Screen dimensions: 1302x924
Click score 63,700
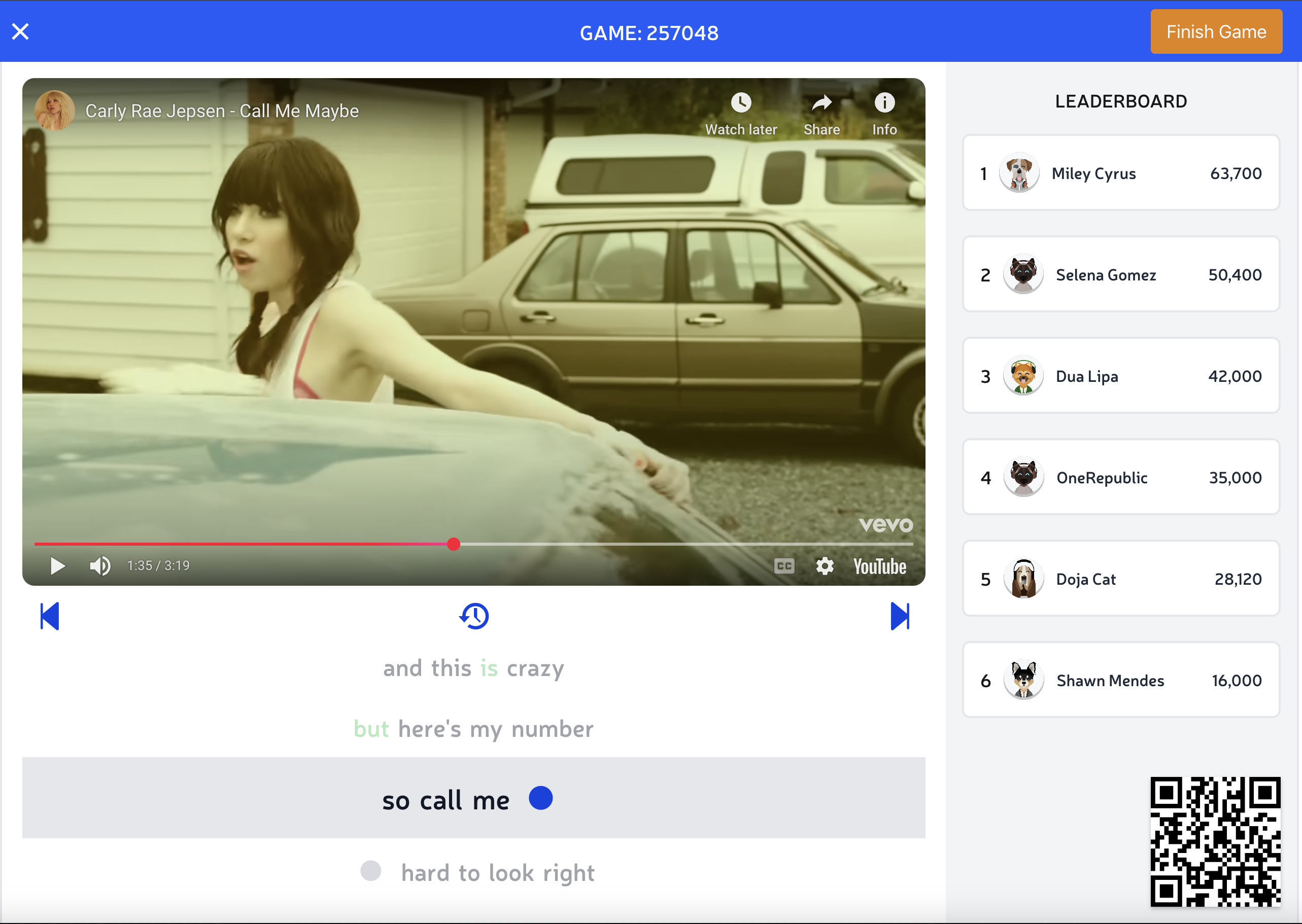click(x=1236, y=173)
